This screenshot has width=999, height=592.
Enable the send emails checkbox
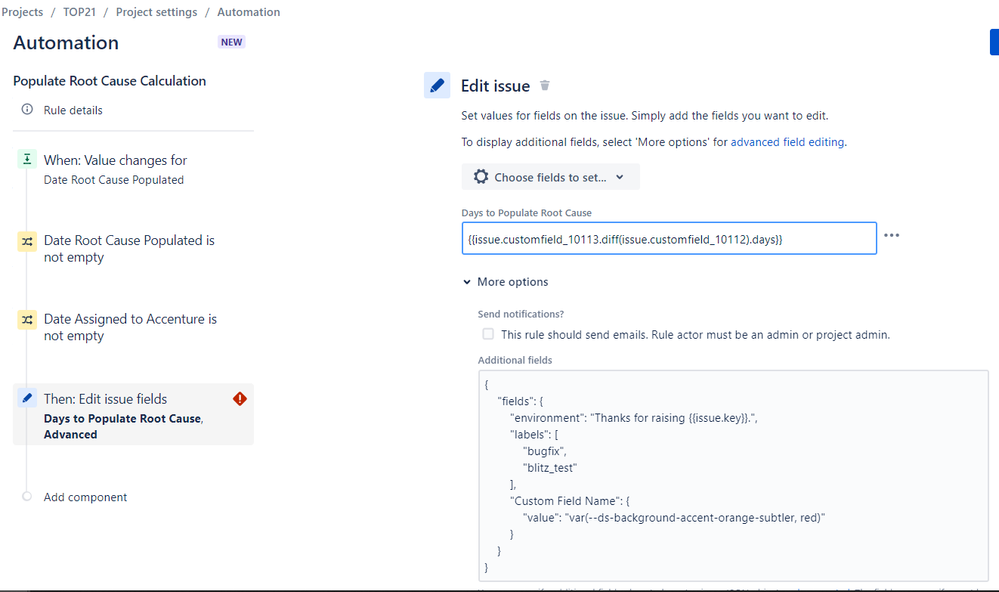coord(488,334)
